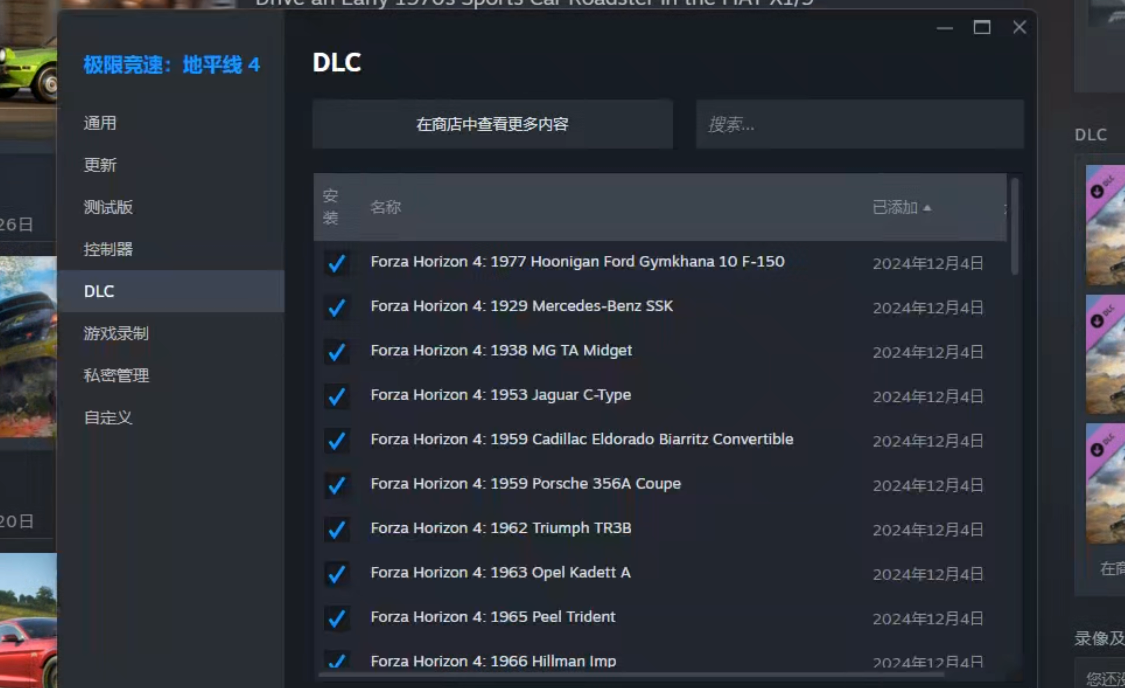Uncheck the 1962 Triumph TR3B DLC

coord(337,529)
